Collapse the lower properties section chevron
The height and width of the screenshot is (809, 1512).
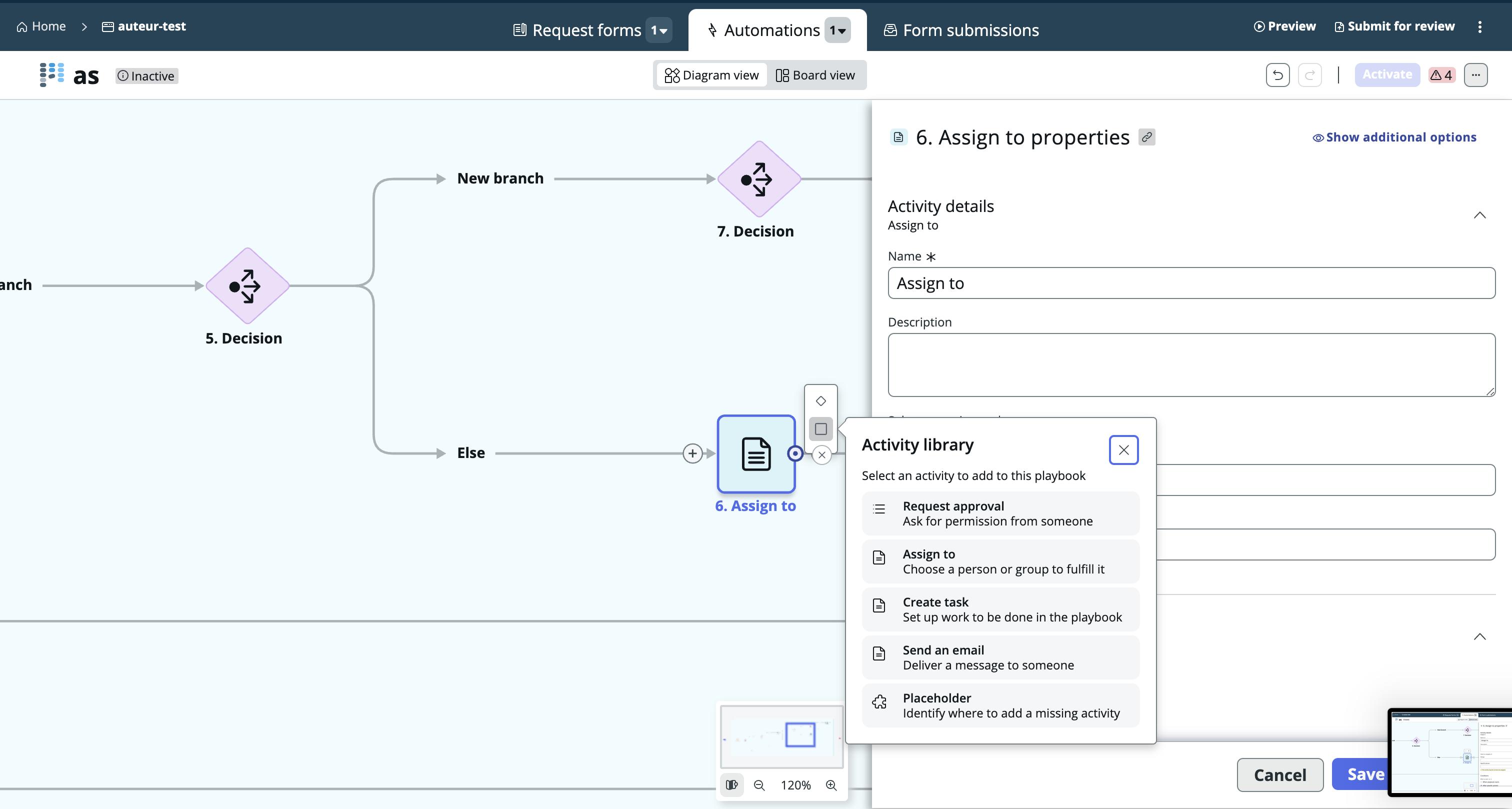click(x=1479, y=636)
